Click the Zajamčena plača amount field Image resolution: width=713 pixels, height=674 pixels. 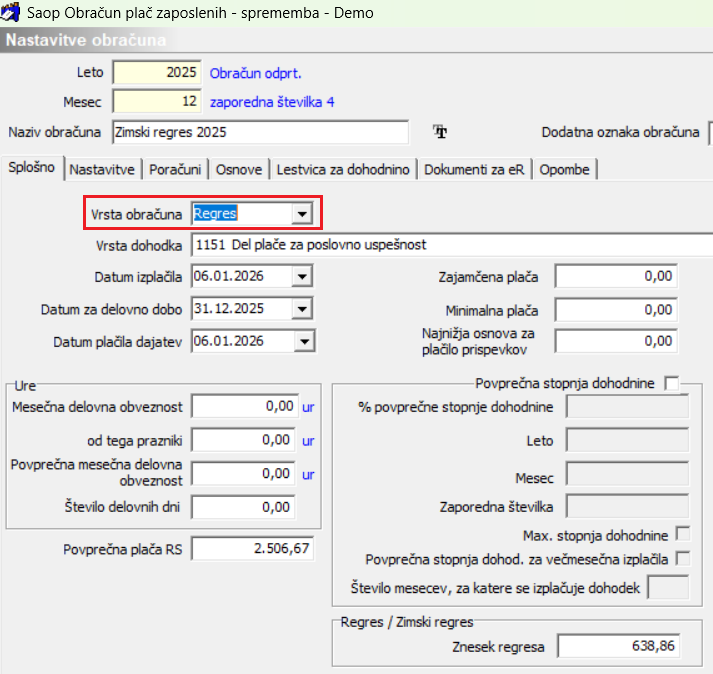coord(616,276)
